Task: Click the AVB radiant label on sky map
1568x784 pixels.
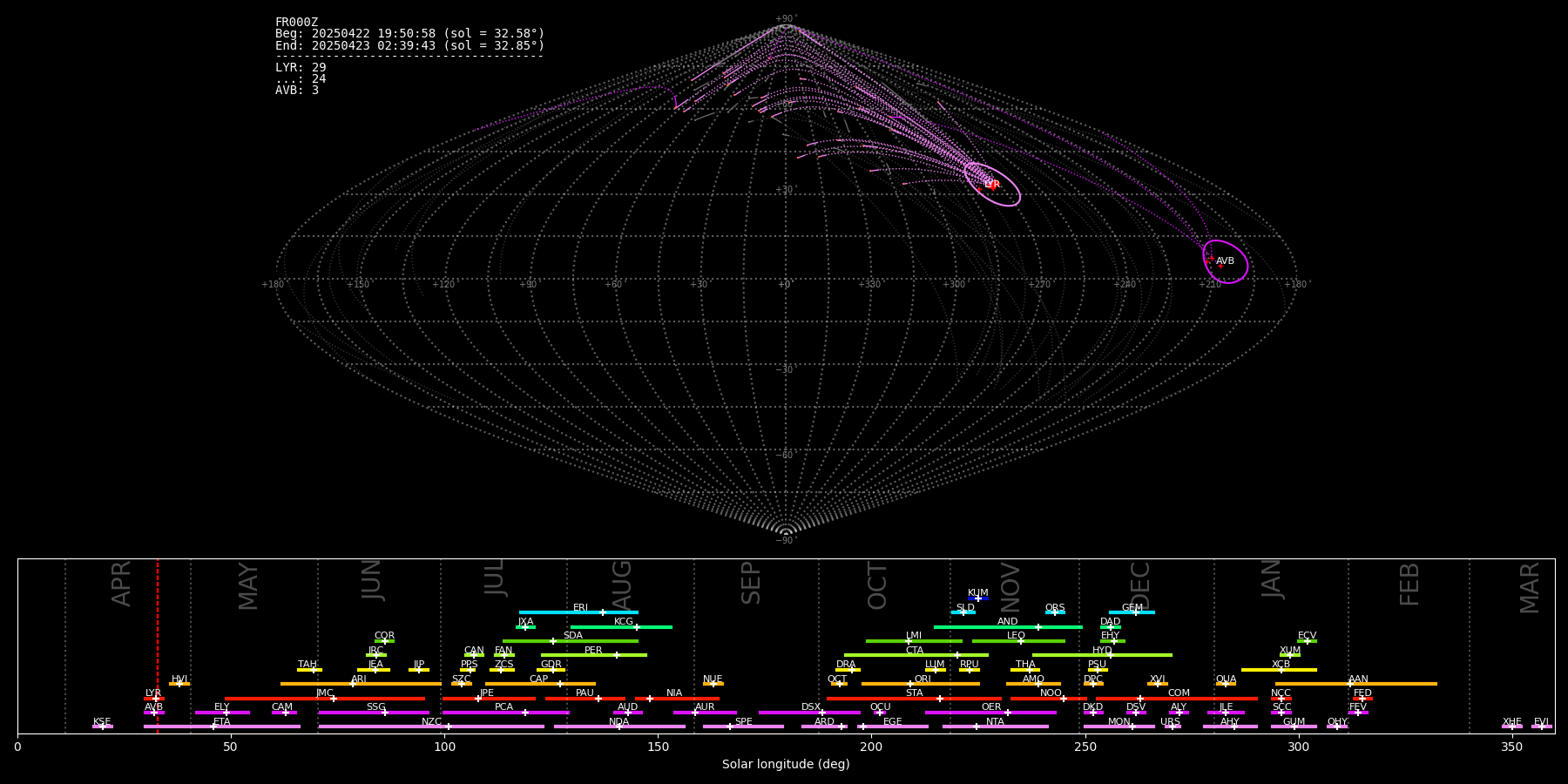Action: point(1225,261)
